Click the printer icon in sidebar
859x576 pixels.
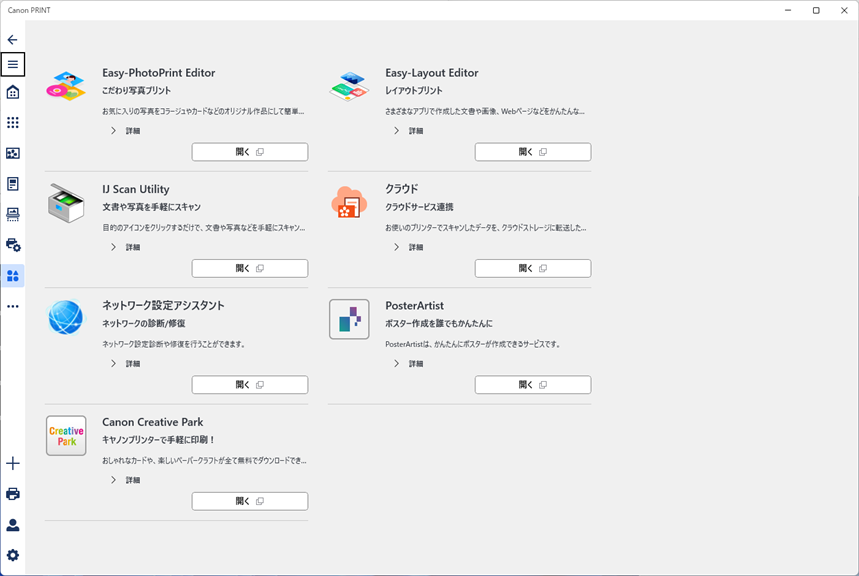[13, 494]
